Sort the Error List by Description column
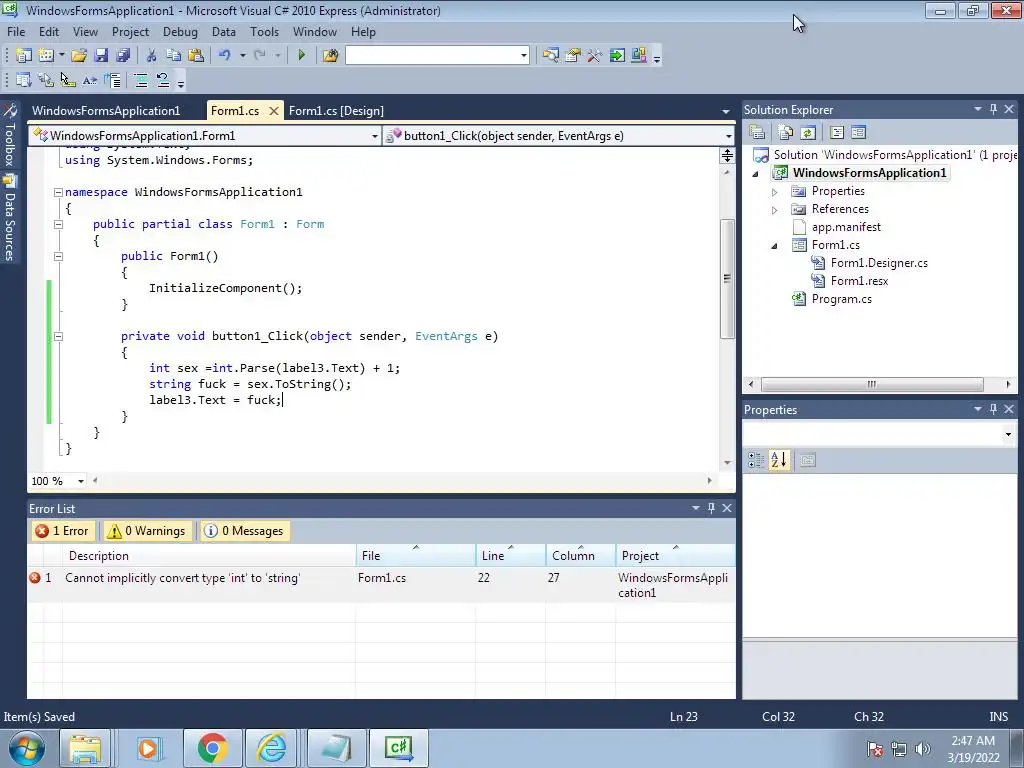This screenshot has height=768, width=1024. (x=209, y=556)
